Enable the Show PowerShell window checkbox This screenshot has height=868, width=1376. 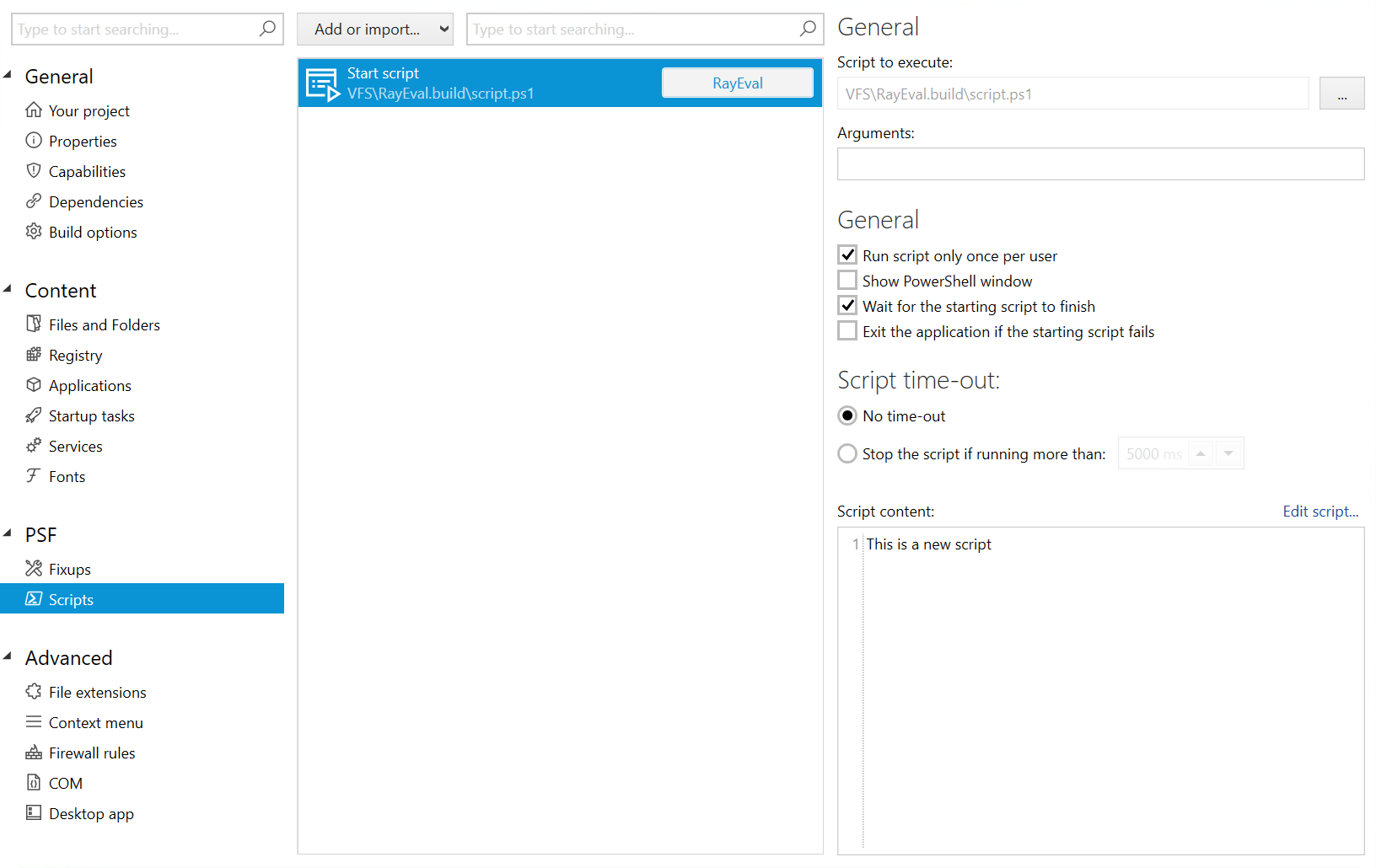(x=847, y=280)
